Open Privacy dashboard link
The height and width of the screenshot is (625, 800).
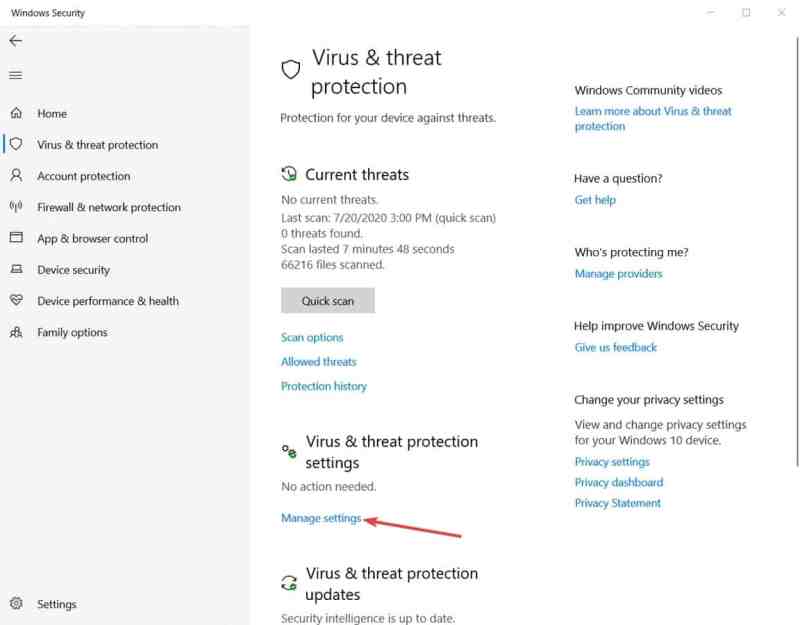(619, 482)
